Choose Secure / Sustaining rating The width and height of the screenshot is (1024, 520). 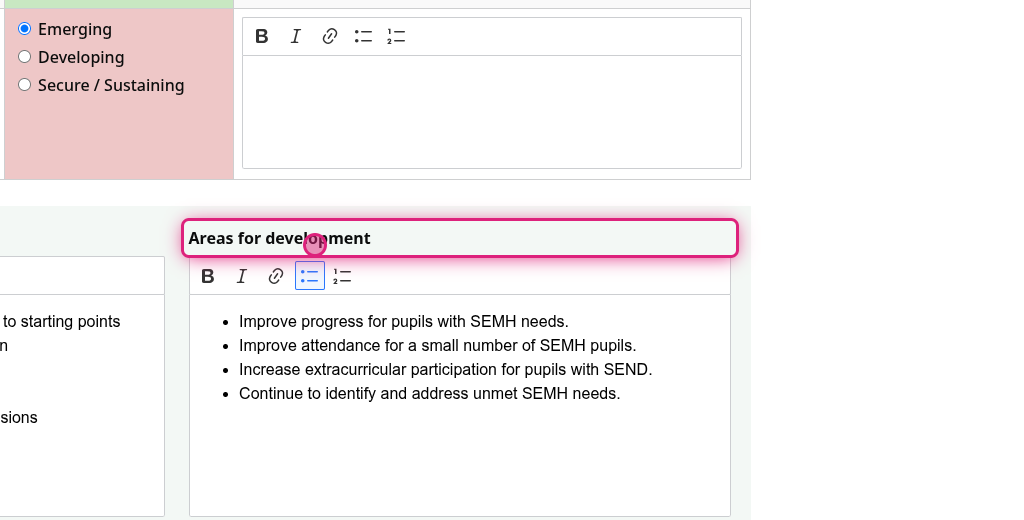pos(25,85)
